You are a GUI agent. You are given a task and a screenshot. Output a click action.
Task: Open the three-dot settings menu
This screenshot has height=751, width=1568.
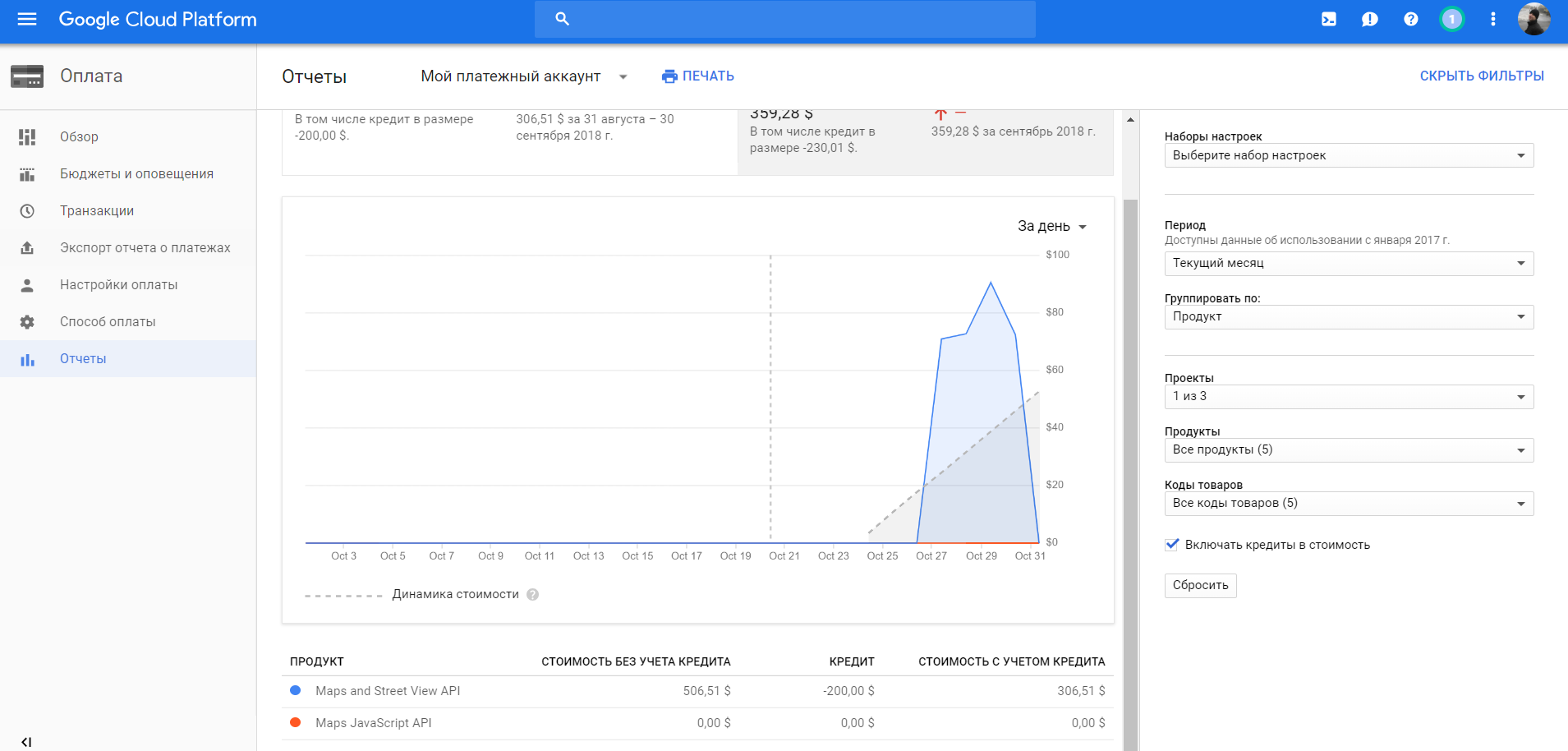click(x=1492, y=19)
